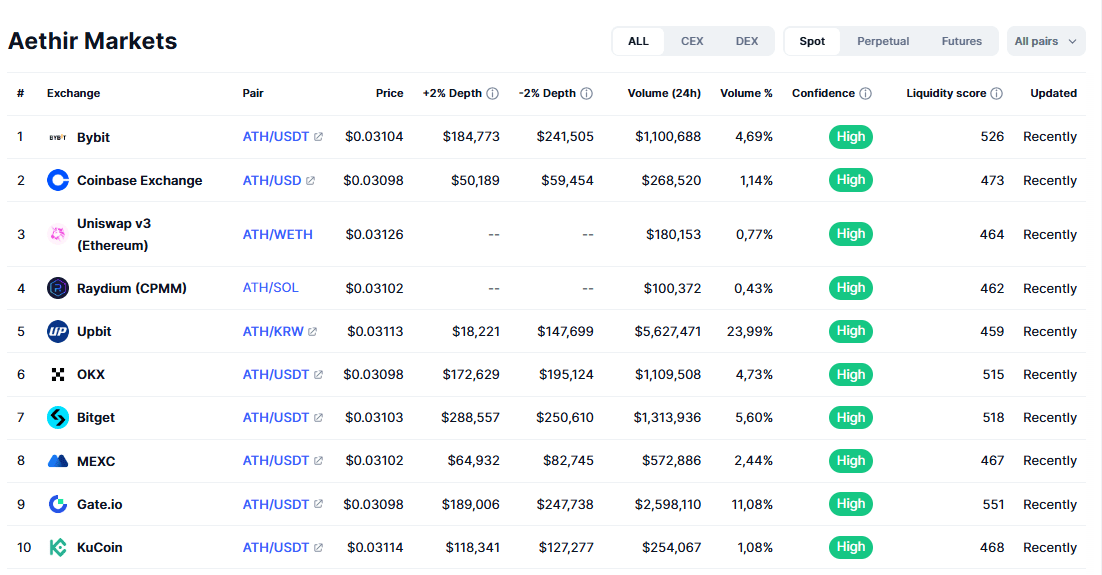Open Coinbase ATH/USD pair link

tap(272, 181)
